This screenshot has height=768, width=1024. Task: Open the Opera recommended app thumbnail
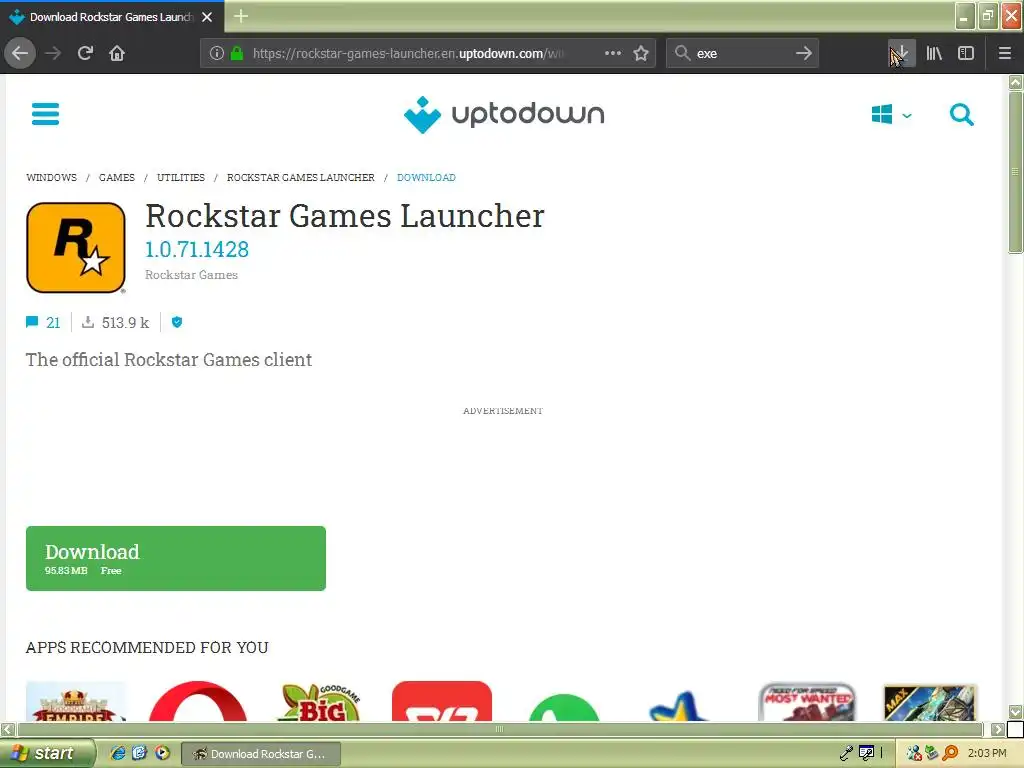tap(198, 702)
